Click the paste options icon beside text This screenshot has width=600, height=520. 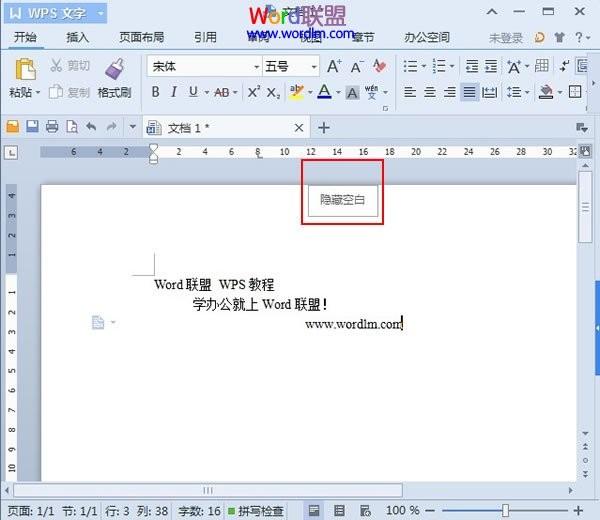(x=98, y=323)
